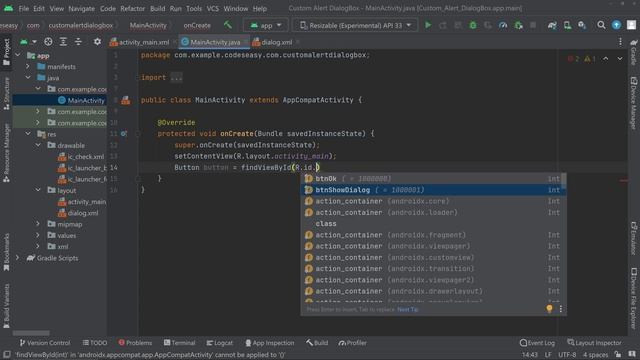Screen dimensions: 640x360
Task: Toggle the Structure tool window
Action: coord(6,93)
